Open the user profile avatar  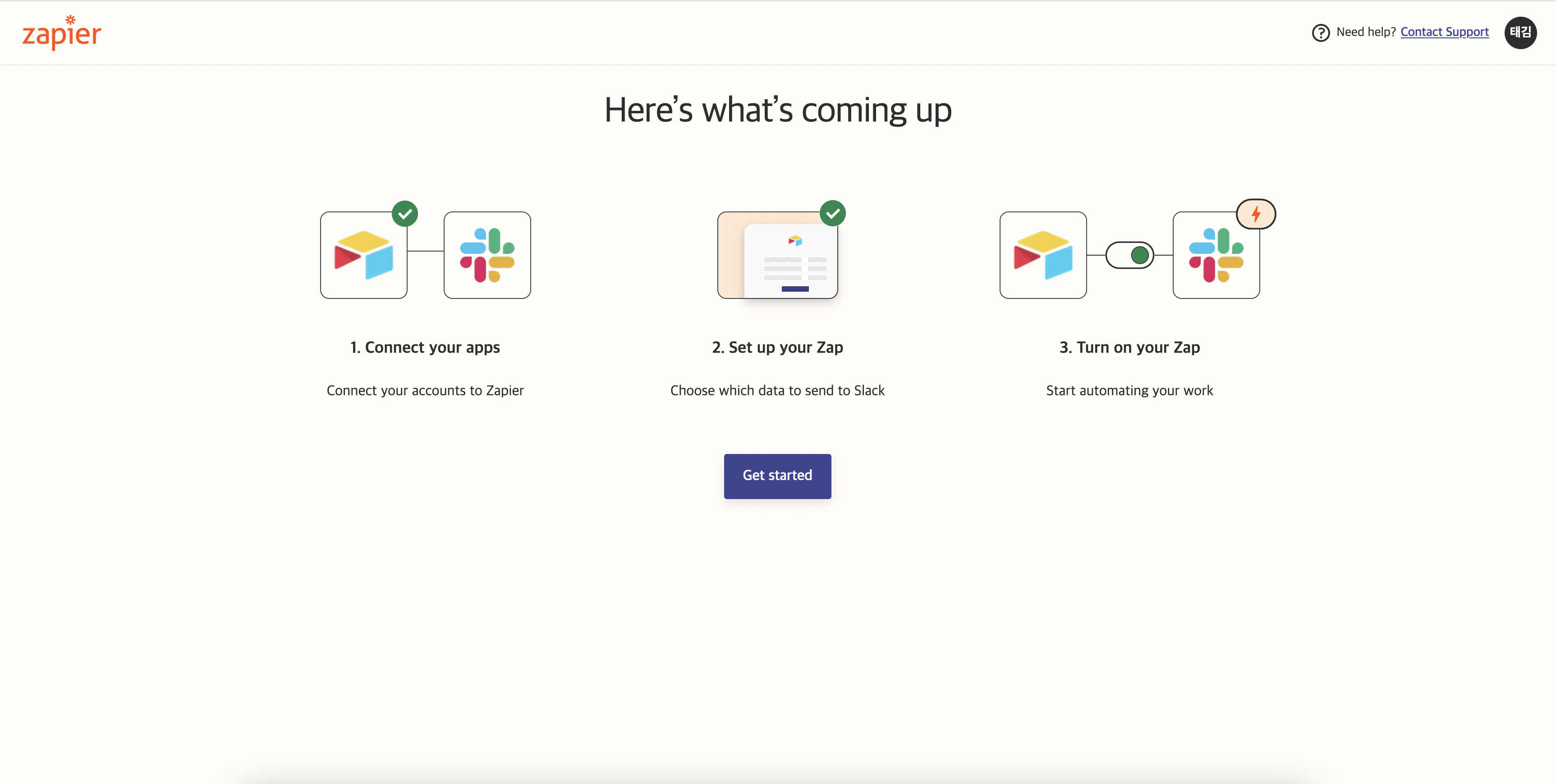(1520, 32)
